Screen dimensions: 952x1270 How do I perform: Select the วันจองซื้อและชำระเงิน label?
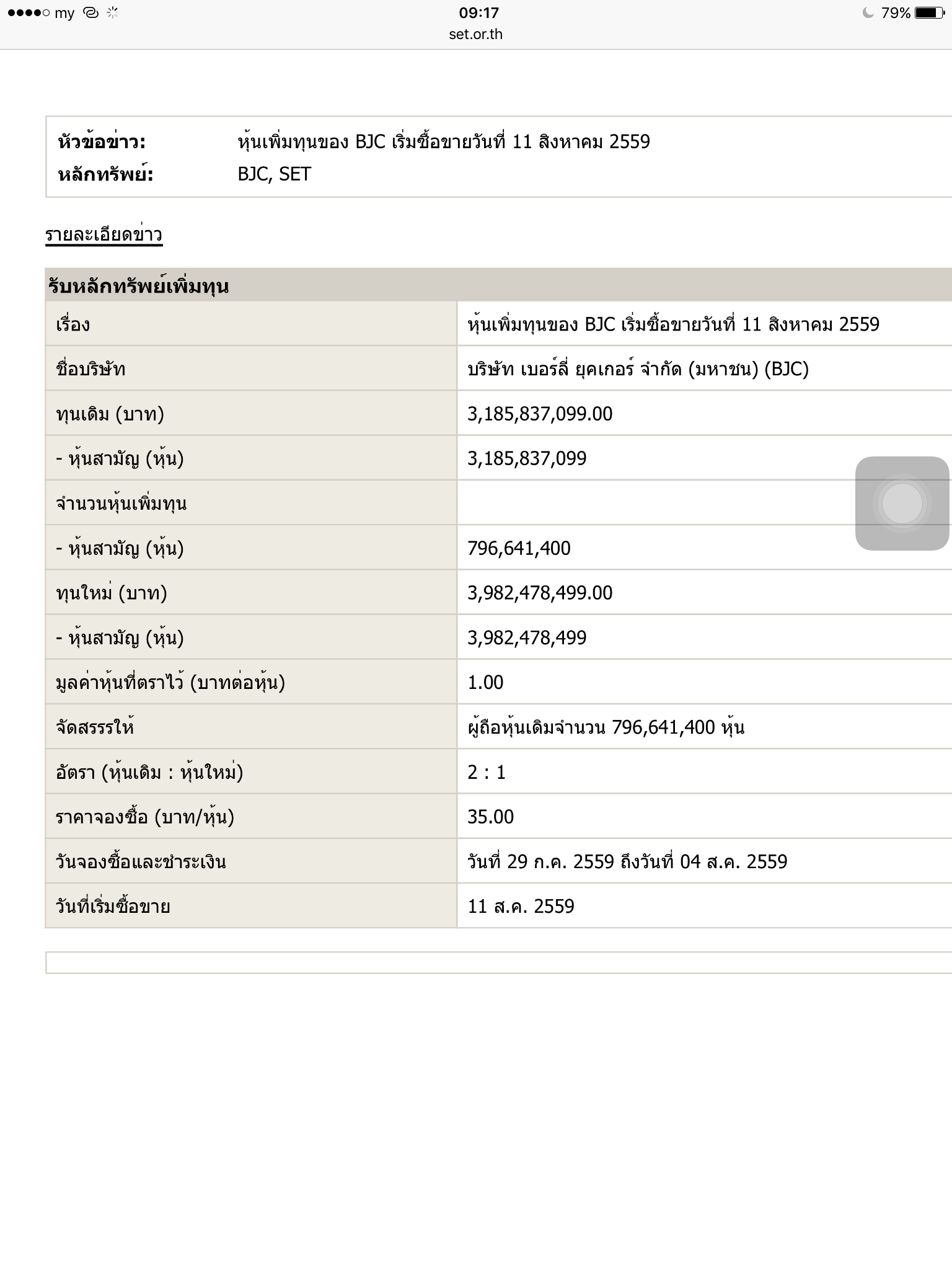coord(141,861)
